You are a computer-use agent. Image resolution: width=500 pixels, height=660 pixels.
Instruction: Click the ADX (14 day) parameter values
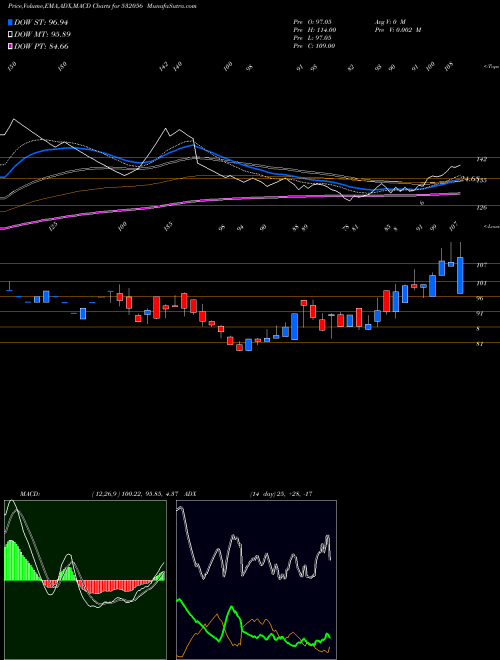pyautogui.click(x=281, y=494)
